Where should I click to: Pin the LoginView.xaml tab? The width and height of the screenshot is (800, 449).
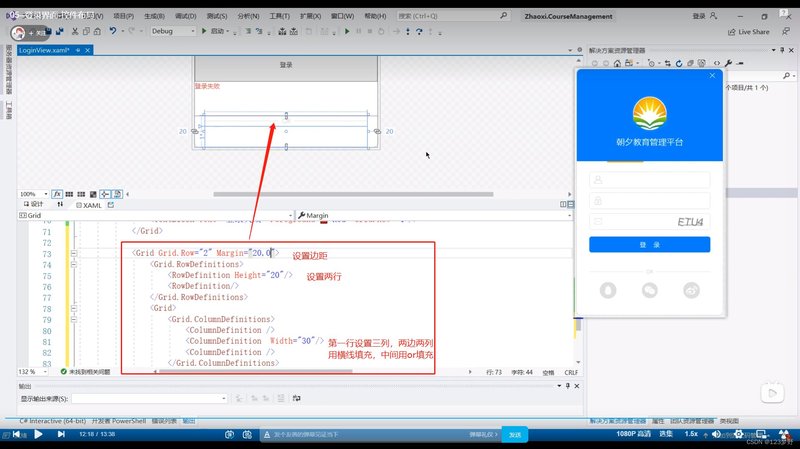78,50
